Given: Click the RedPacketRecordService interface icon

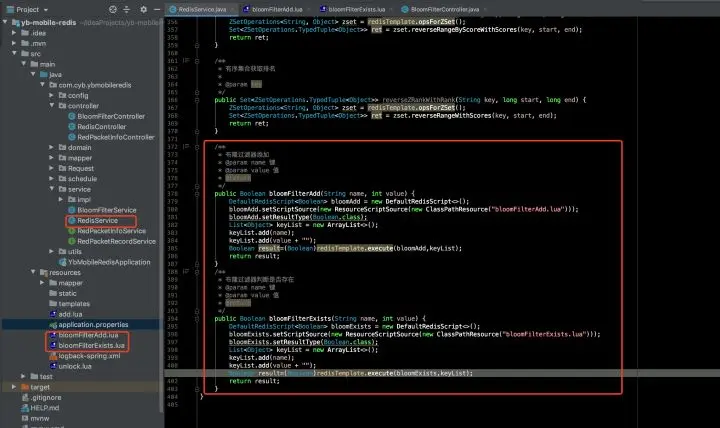Looking at the screenshot, I should pos(72,241).
